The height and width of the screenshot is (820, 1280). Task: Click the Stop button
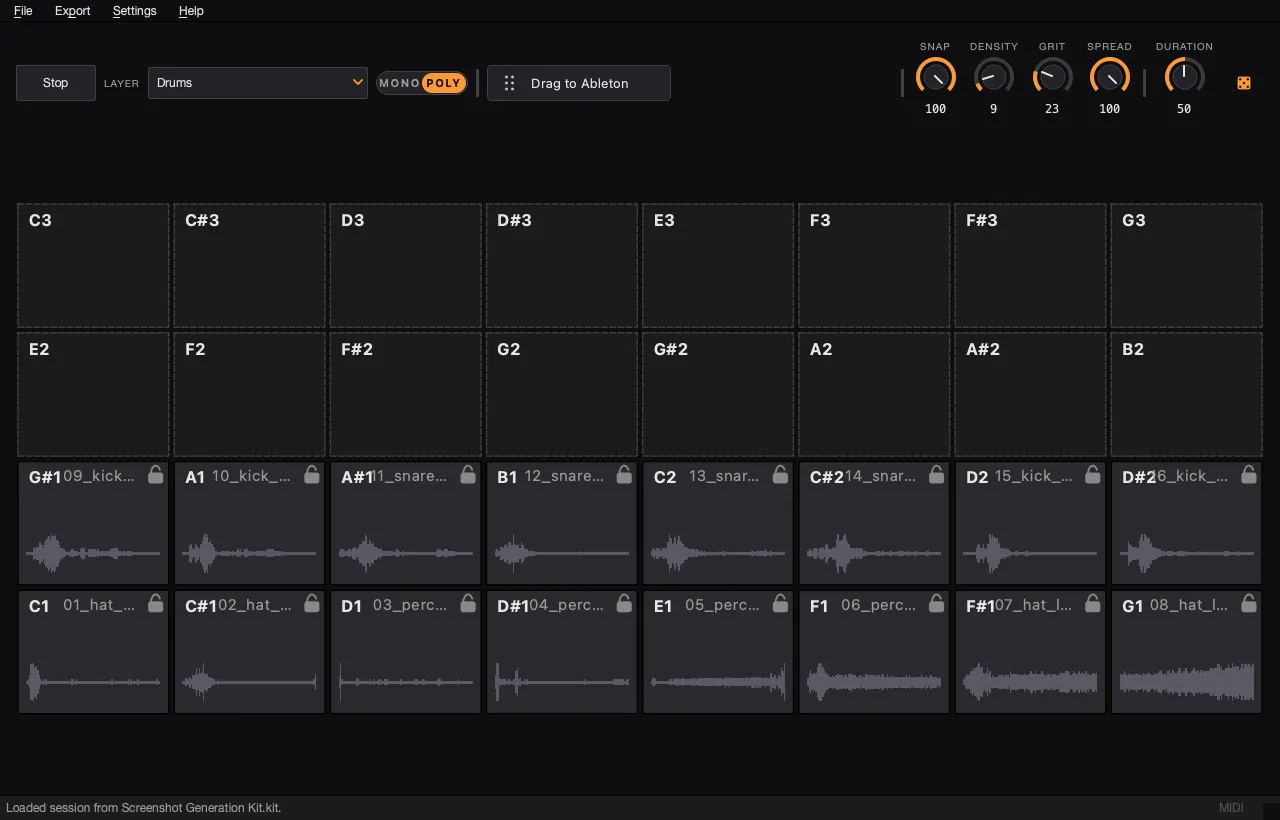[x=56, y=83]
